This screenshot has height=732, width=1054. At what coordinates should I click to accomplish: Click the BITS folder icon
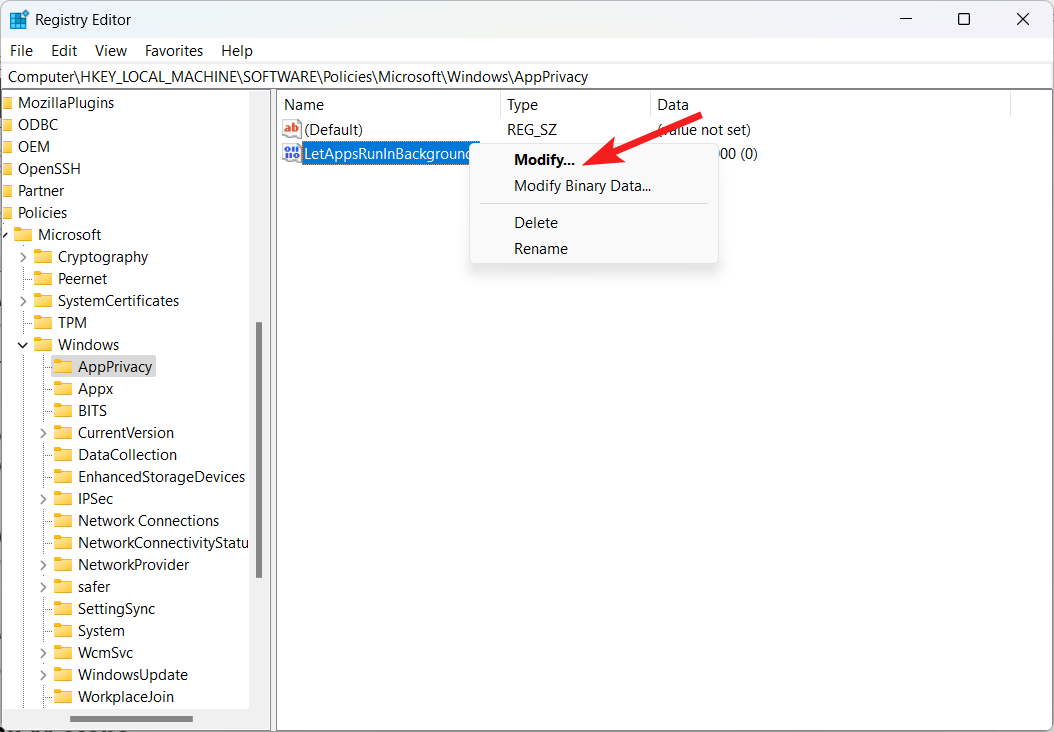pyautogui.click(x=63, y=411)
